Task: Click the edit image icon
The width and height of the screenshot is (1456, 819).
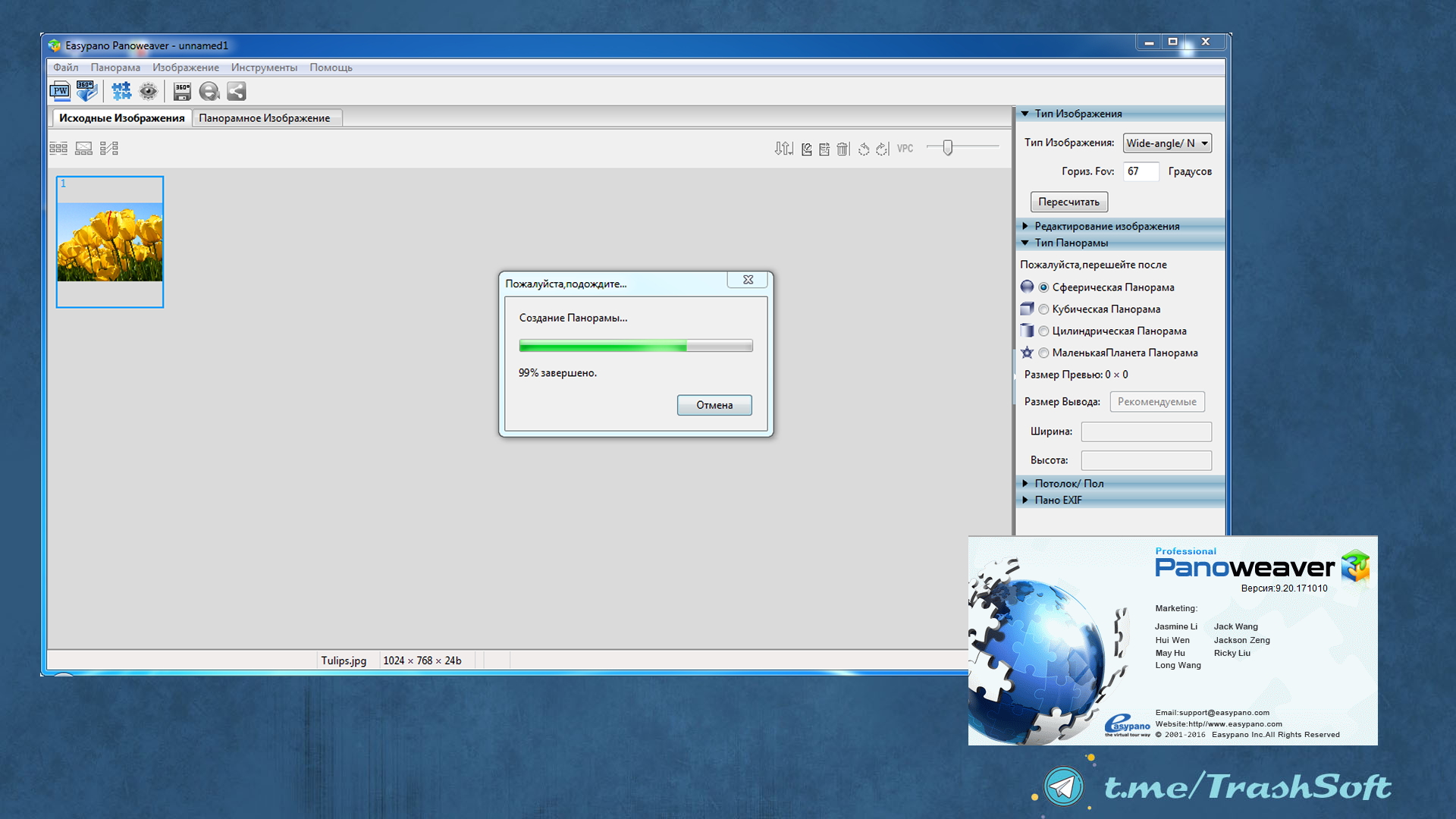Action: click(806, 149)
